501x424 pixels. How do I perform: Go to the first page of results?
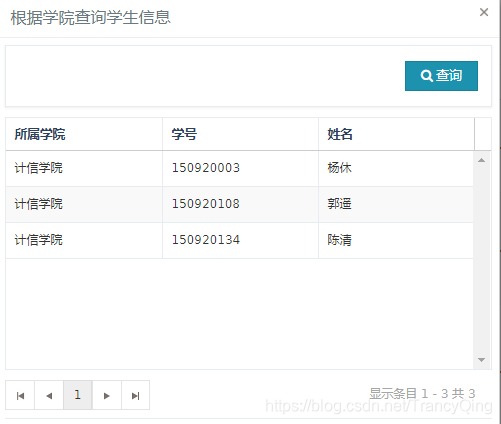20,395
